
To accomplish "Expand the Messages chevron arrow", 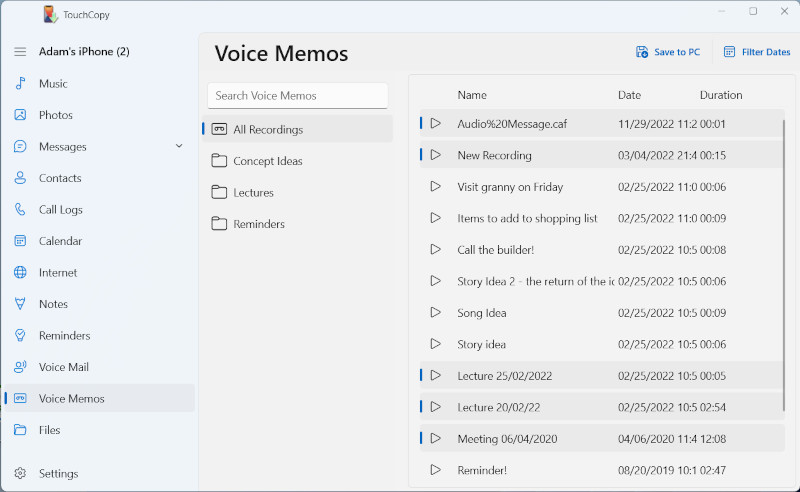I will 179,147.
